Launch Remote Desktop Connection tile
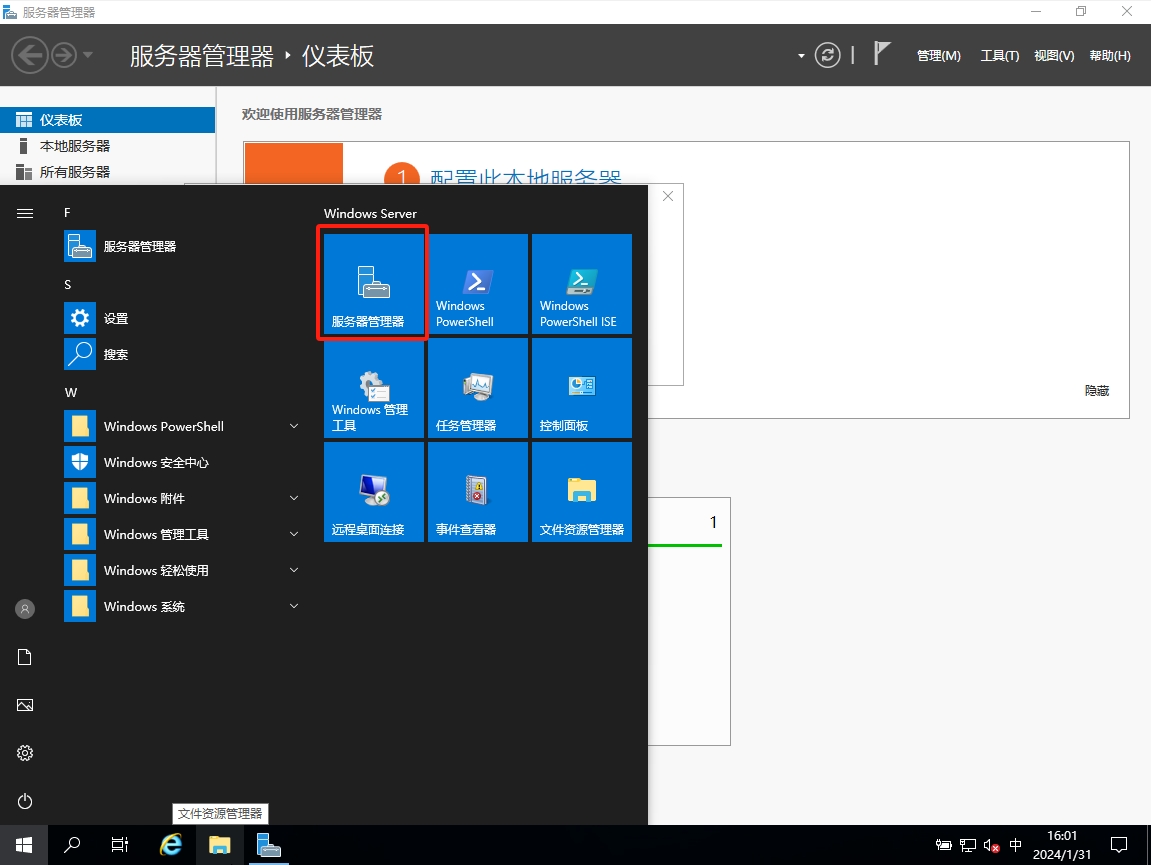This screenshot has height=865, width=1151. click(x=373, y=492)
